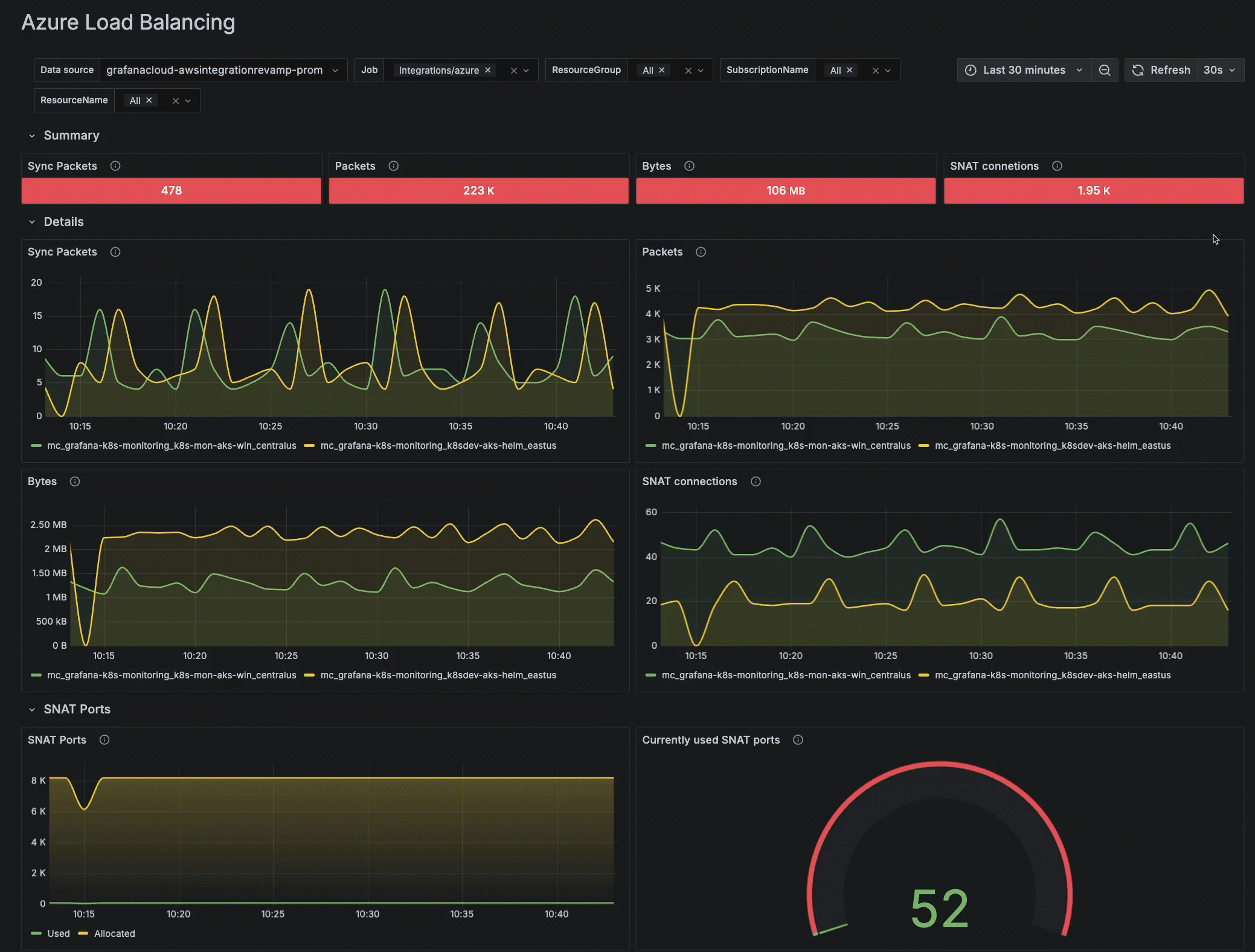This screenshot has width=1255, height=952.
Task: Click the zoom out time range icon
Action: (x=1104, y=70)
